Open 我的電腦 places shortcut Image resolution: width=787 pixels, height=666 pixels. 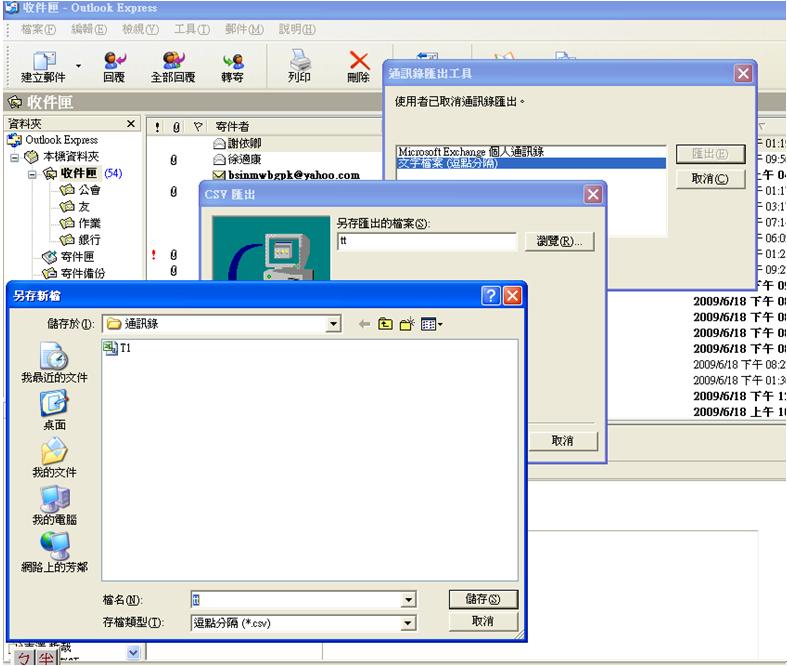point(54,505)
